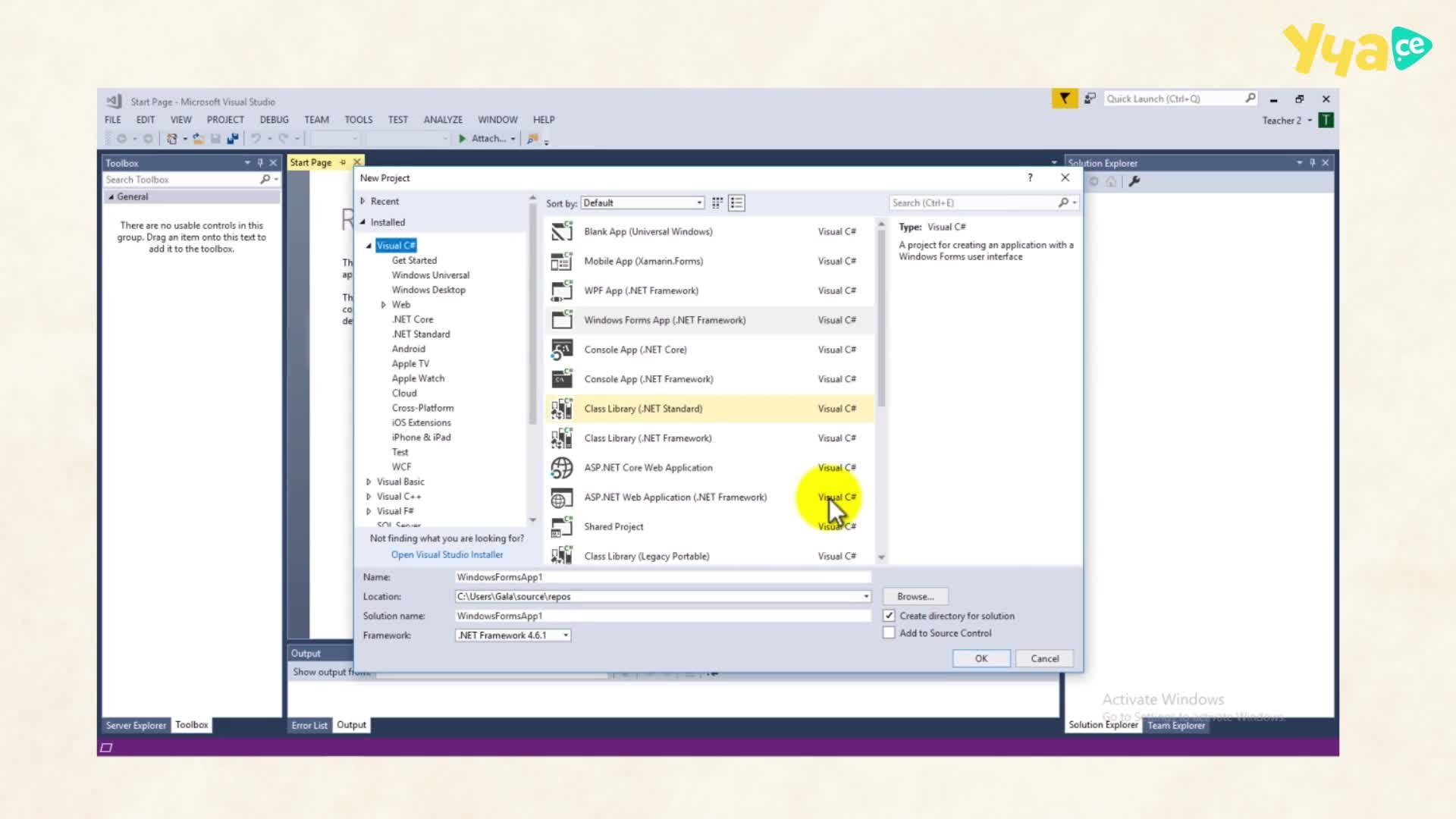Open the ANALYZE menu

443,120
